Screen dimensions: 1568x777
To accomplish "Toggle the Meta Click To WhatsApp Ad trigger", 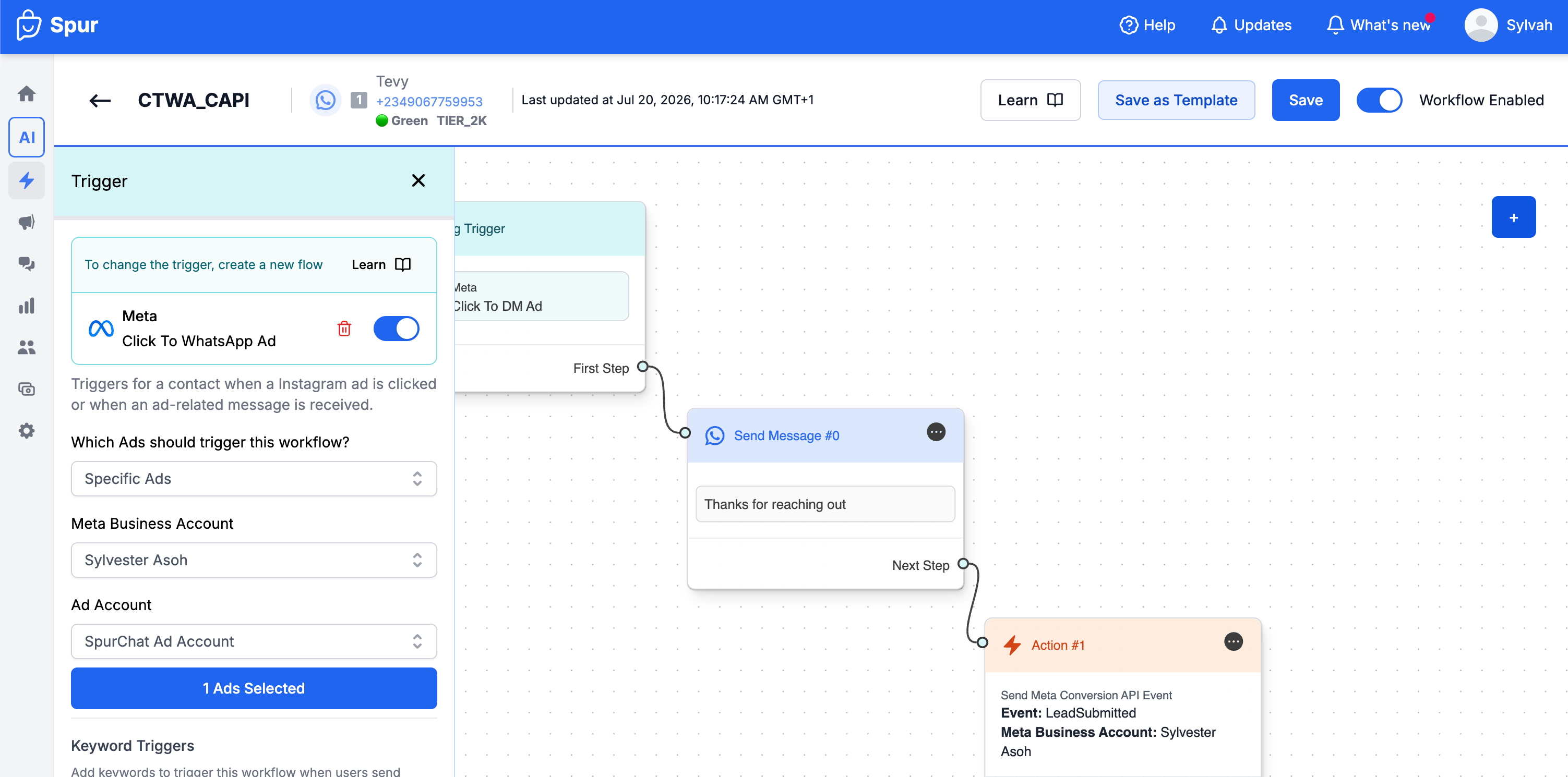I will tap(396, 329).
